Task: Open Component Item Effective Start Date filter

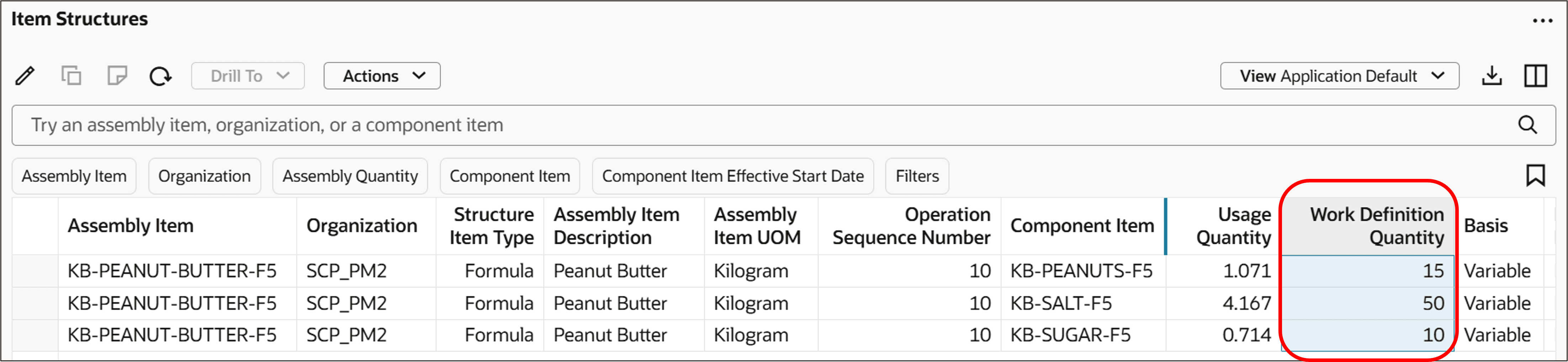Action: click(732, 176)
